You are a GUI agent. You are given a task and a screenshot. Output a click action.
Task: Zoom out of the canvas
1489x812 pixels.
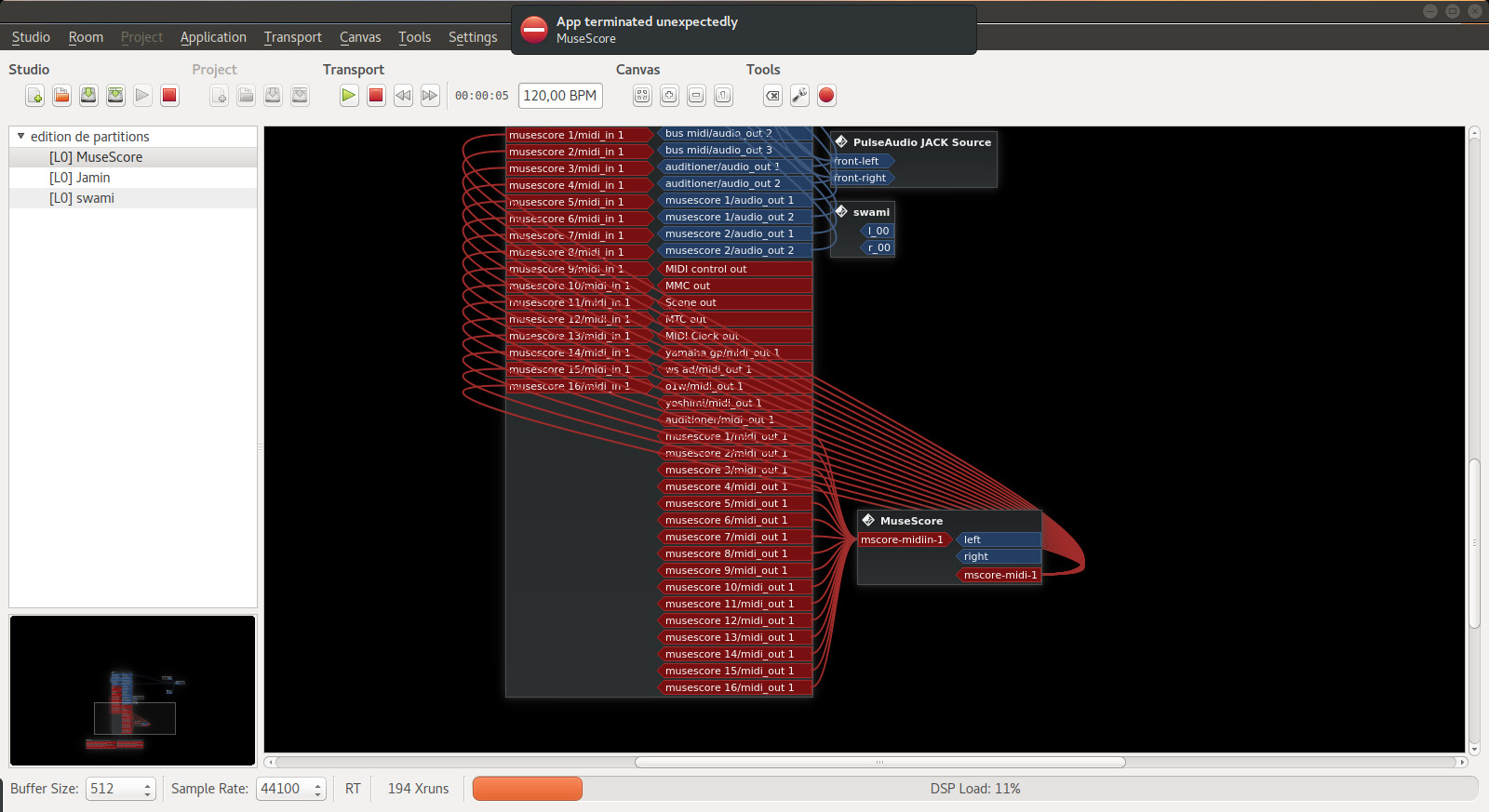pyautogui.click(x=696, y=95)
